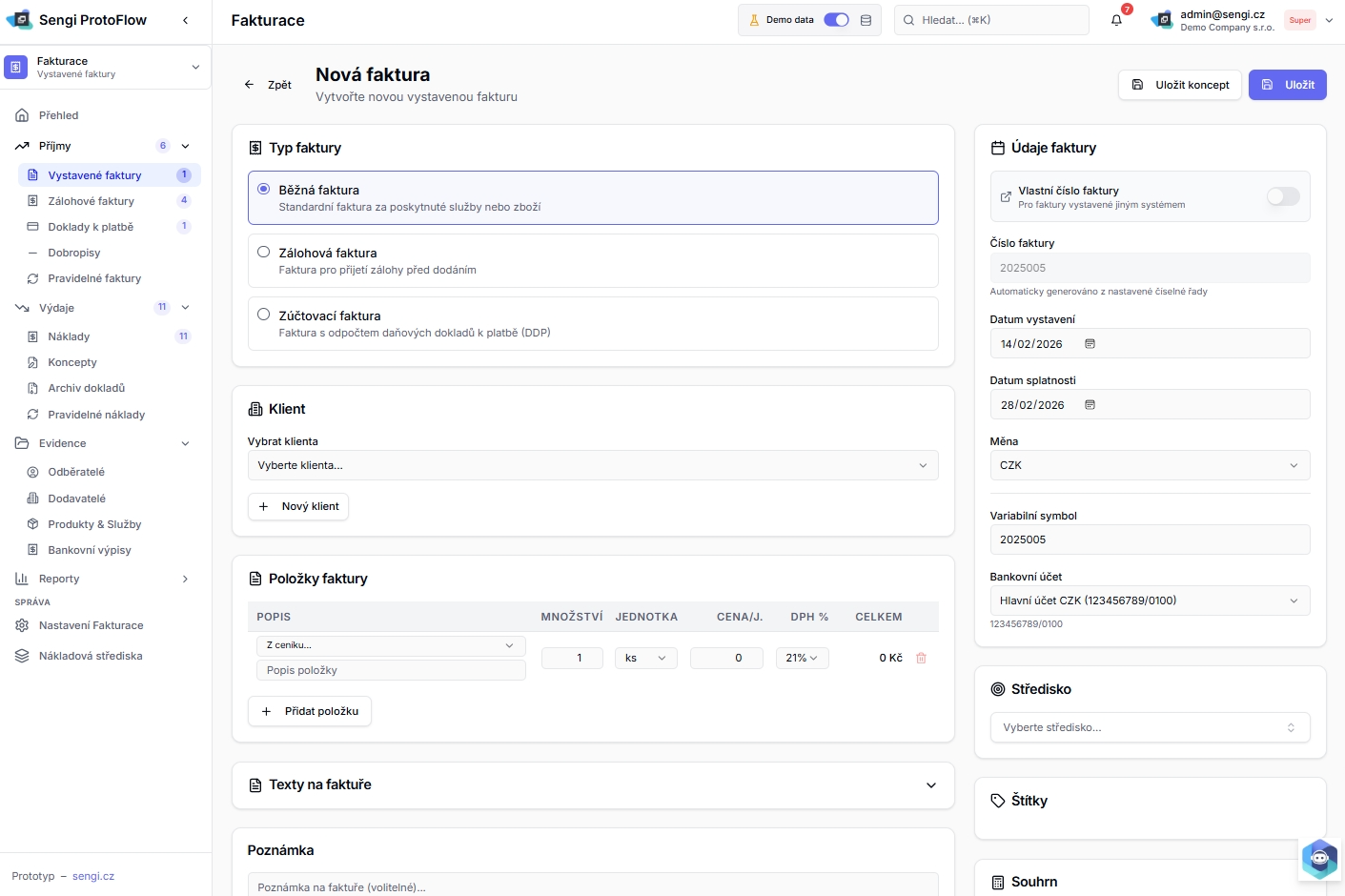Toggle the Demo data switch
The image size is (1345, 896).
click(x=836, y=20)
